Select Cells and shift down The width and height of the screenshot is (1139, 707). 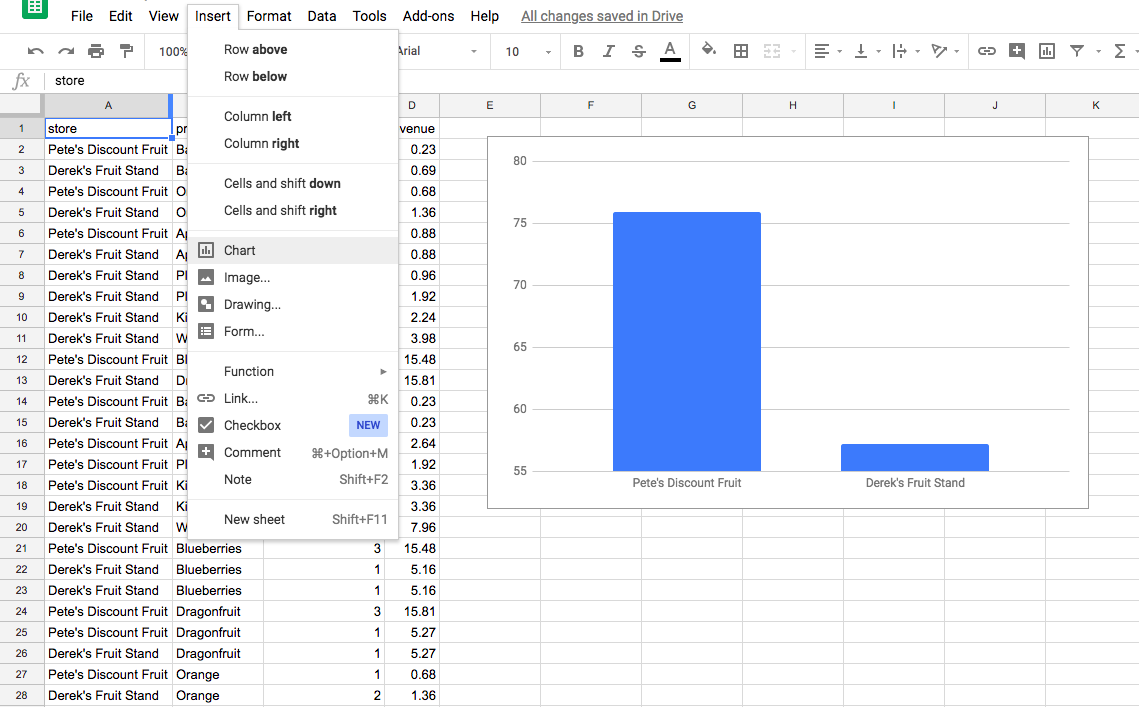coord(293,183)
